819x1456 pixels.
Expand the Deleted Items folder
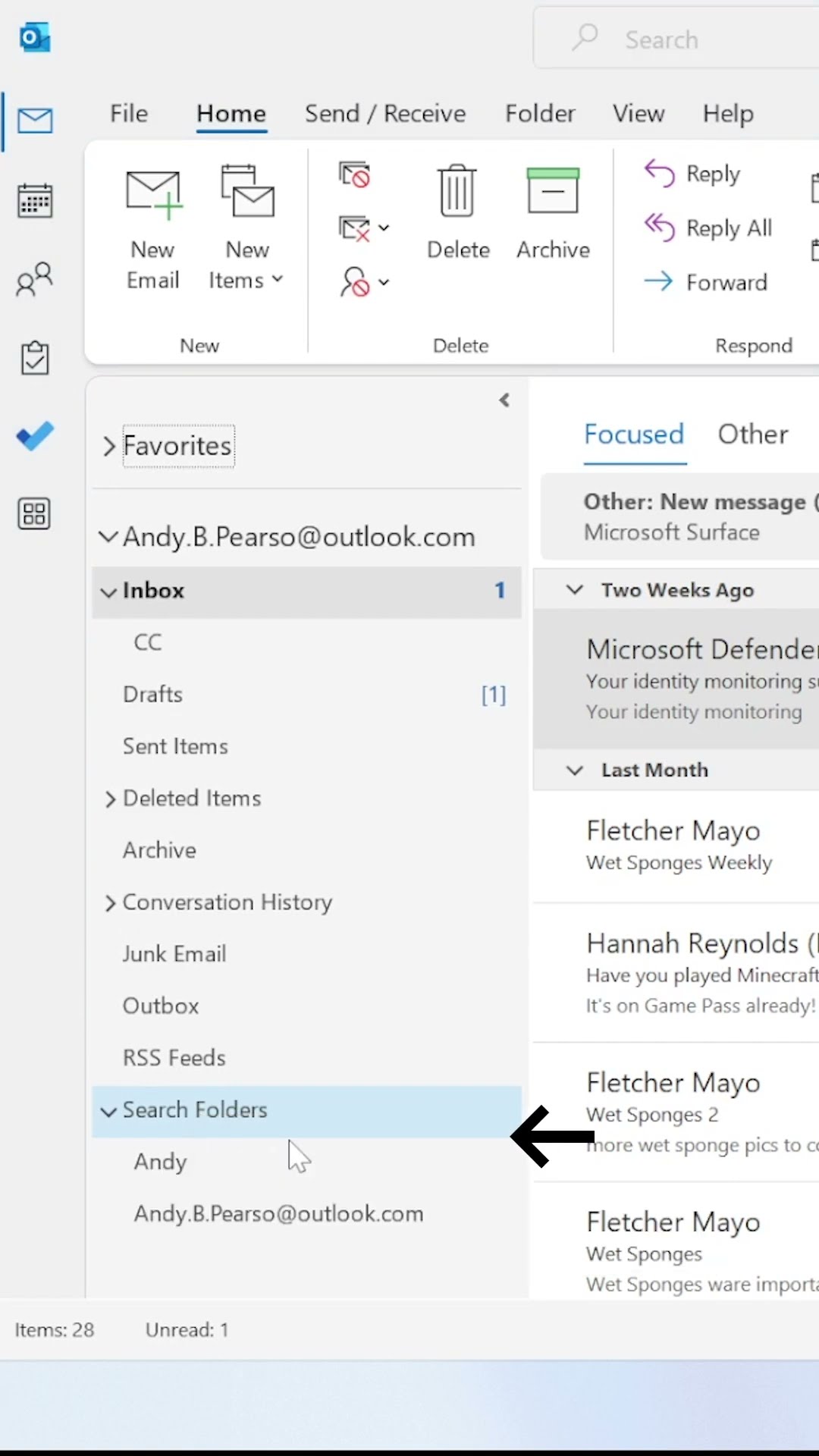pos(110,799)
